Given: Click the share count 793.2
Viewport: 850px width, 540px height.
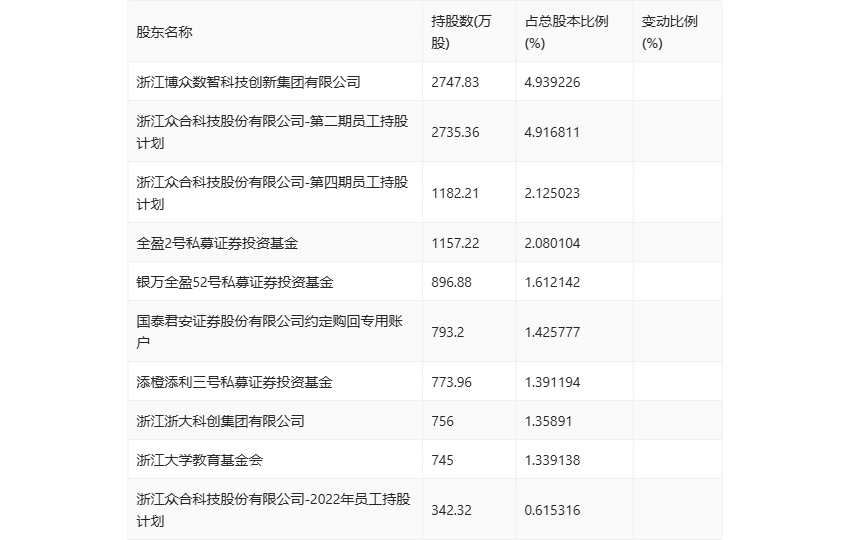Looking at the screenshot, I should tap(447, 332).
